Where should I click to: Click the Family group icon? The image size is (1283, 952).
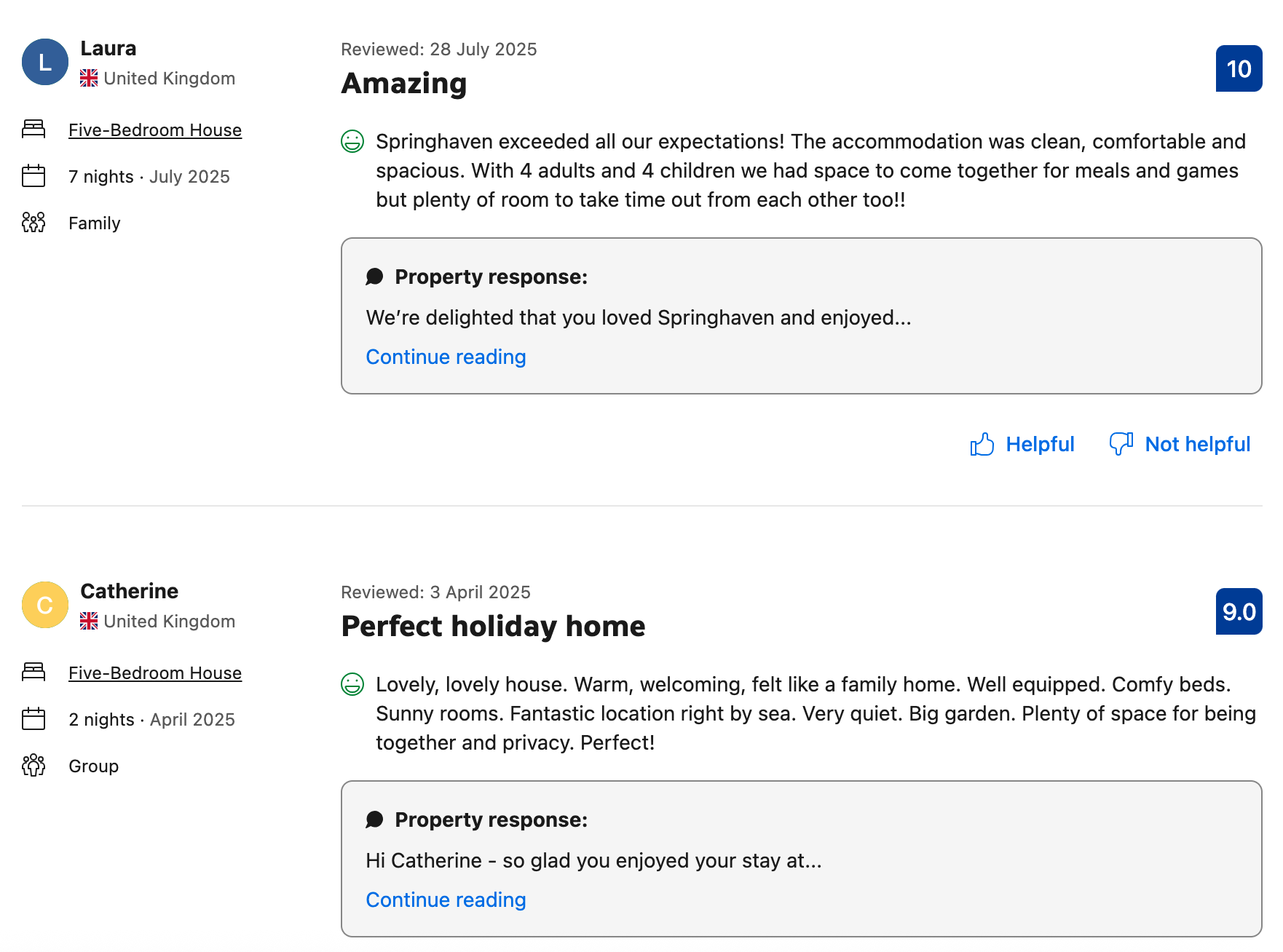click(33, 223)
